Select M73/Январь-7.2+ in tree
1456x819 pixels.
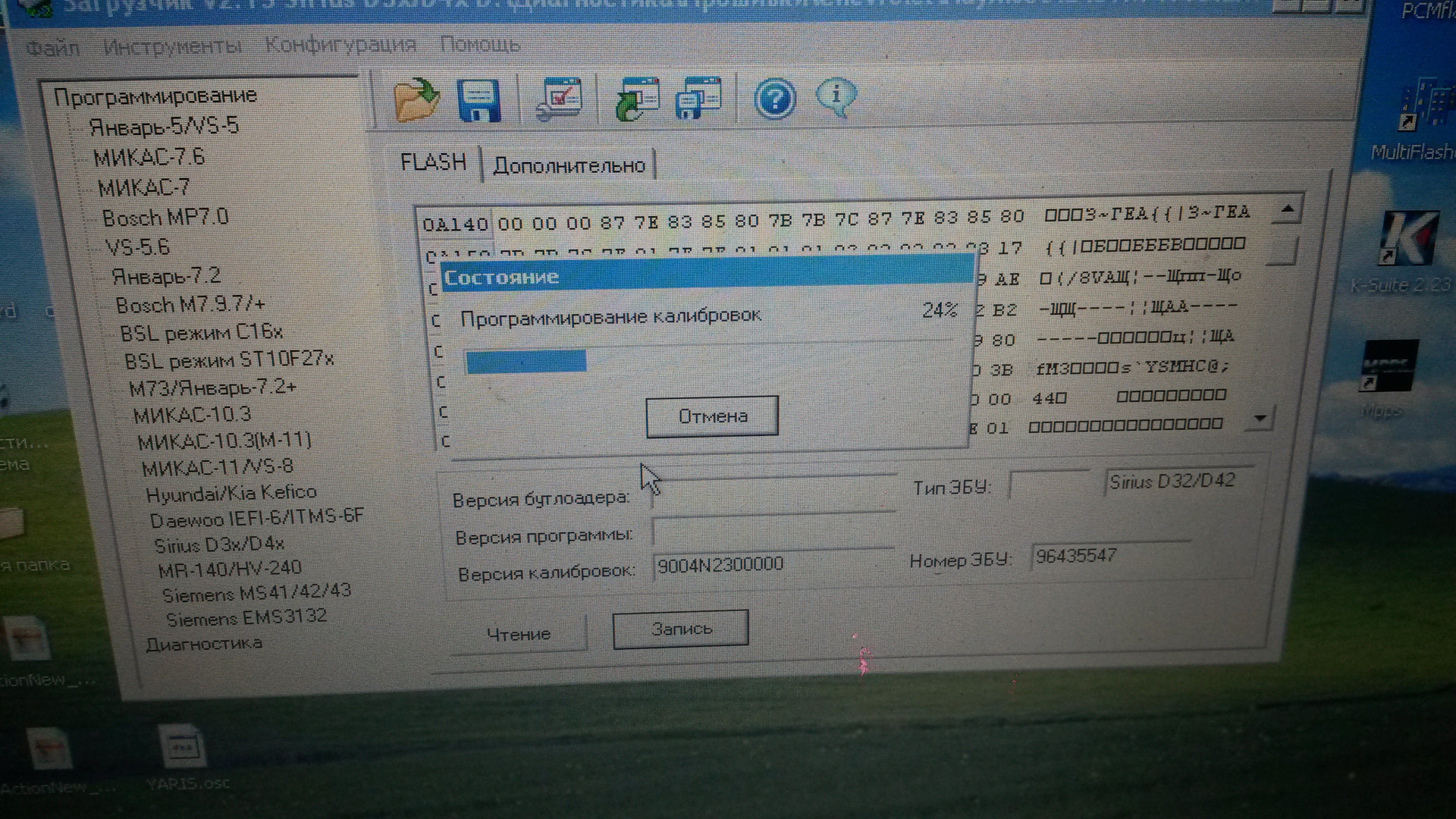pyautogui.click(x=212, y=388)
